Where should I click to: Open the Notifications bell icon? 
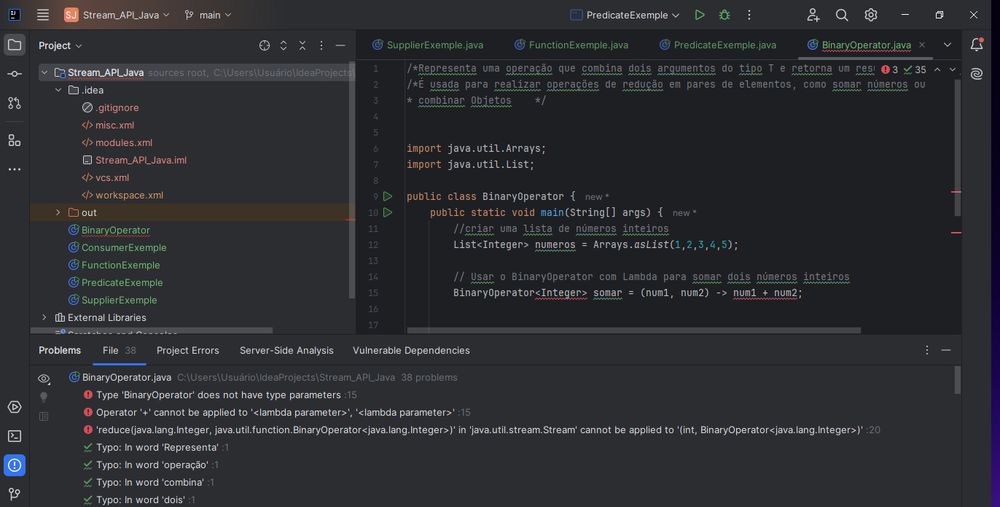(977, 45)
